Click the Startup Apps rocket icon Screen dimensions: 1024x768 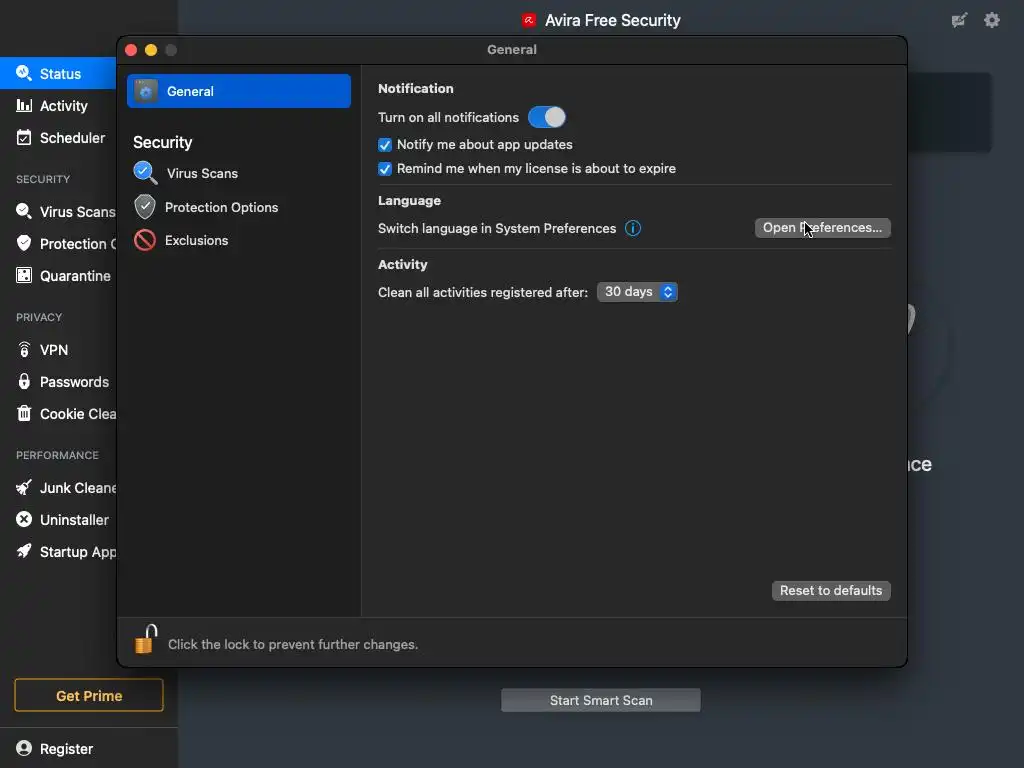[x=24, y=551]
